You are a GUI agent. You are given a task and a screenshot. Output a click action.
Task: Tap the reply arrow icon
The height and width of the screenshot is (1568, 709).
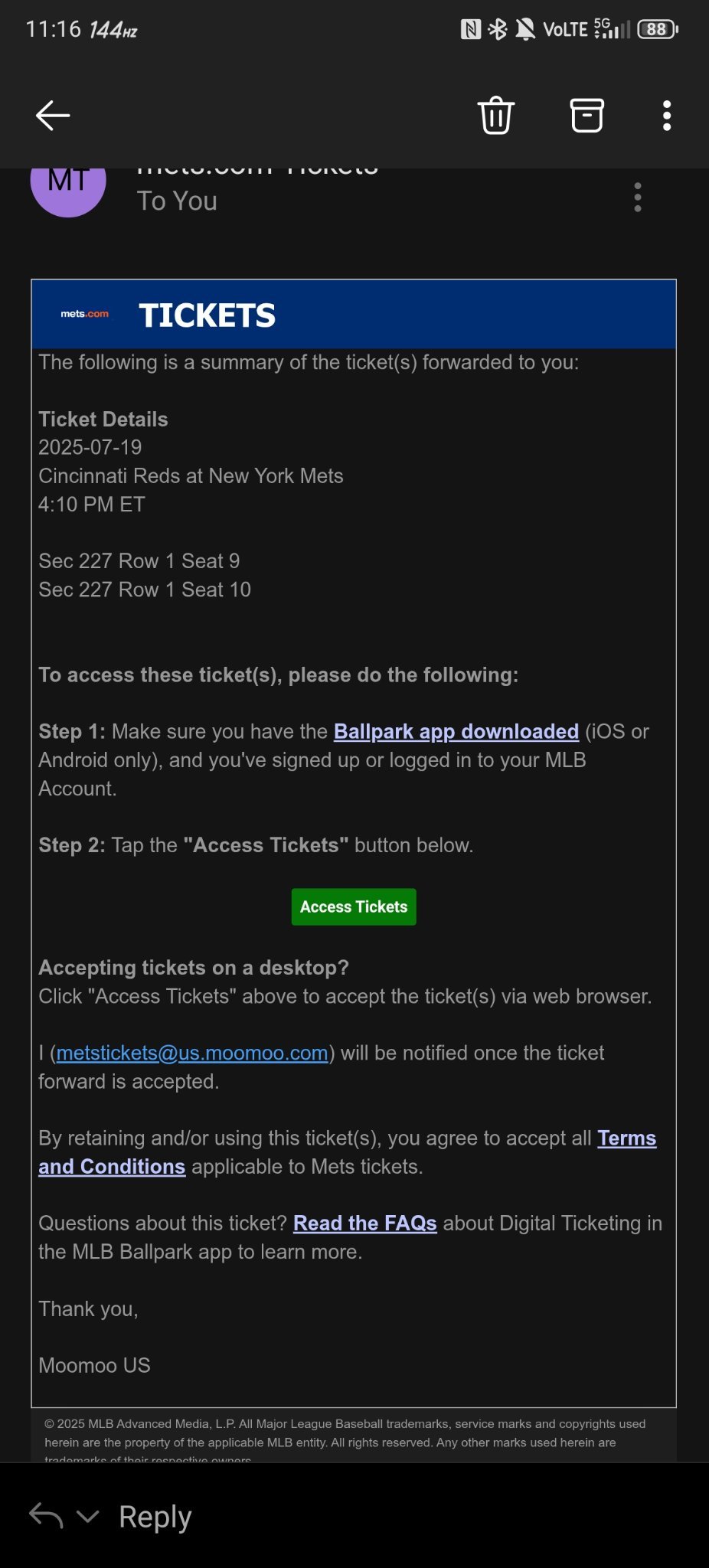click(x=46, y=1516)
